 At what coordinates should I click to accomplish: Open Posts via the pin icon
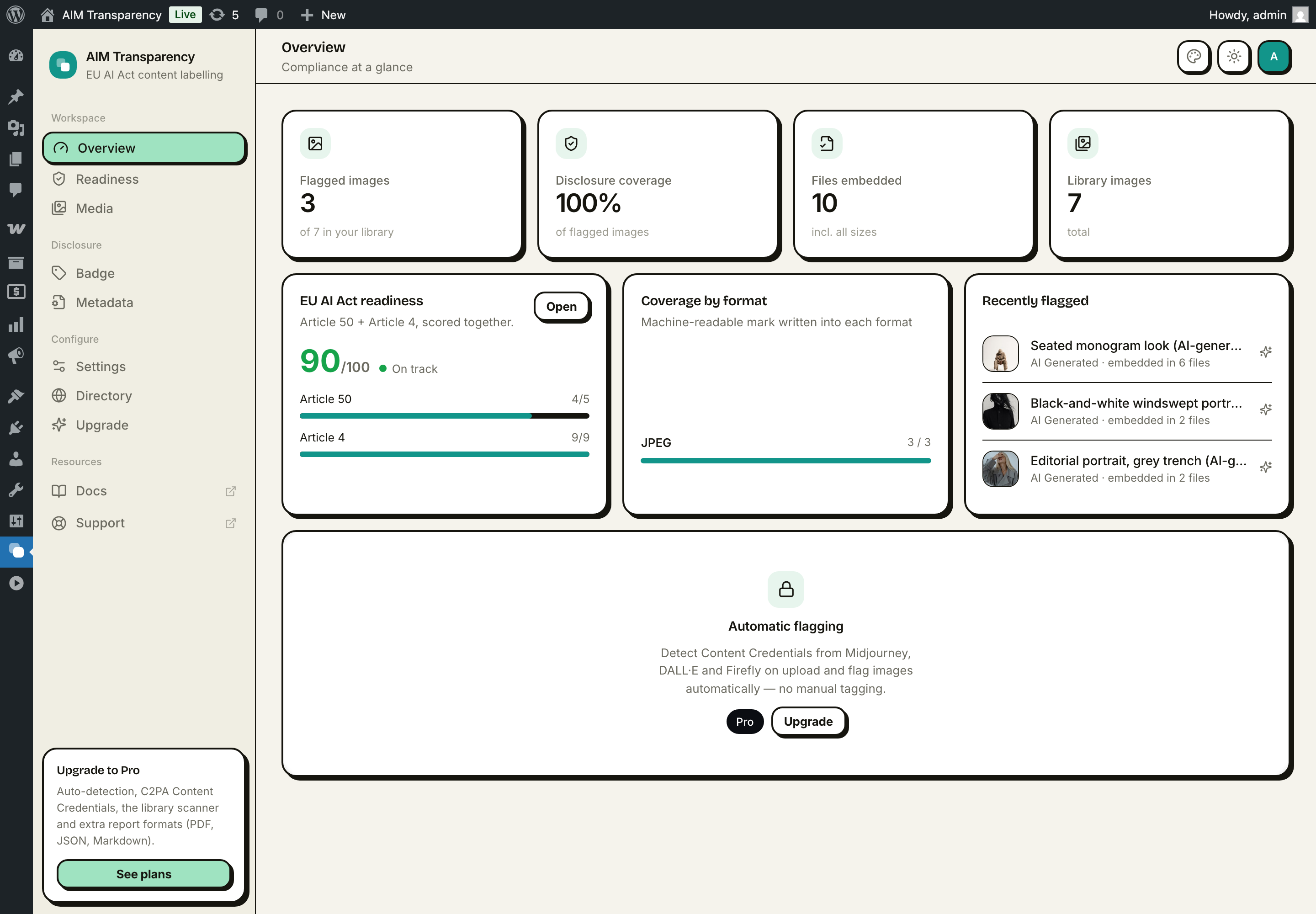[x=16, y=96]
